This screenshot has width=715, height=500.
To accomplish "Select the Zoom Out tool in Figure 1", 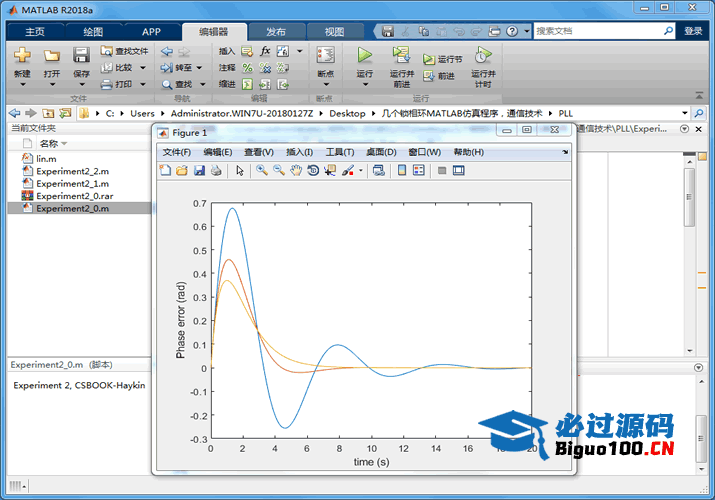I will click(279, 170).
